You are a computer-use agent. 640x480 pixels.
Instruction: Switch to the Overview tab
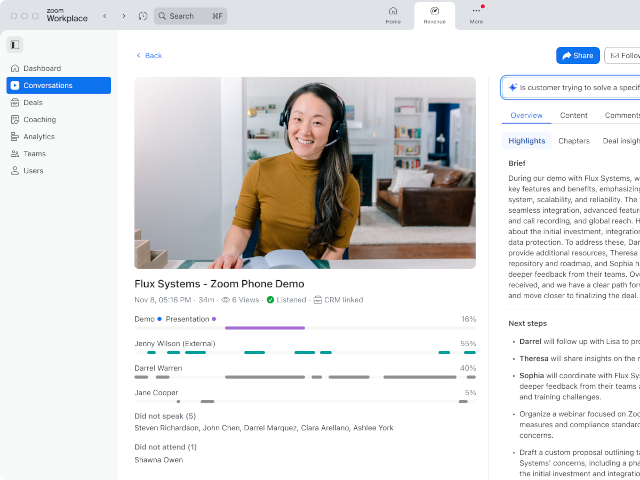coord(527,116)
